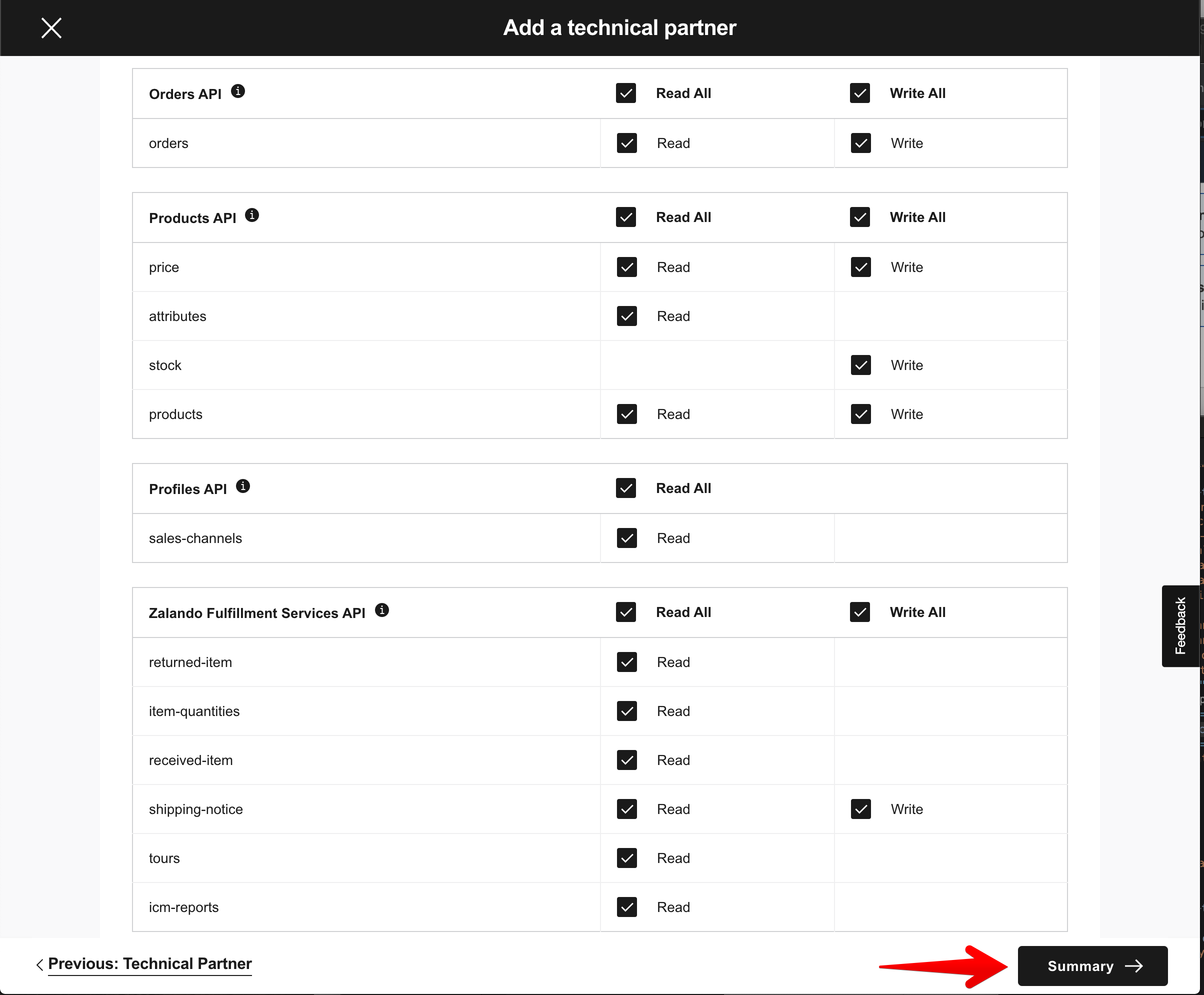Uncheck Write for stock row
1204x995 pixels.
click(860, 365)
